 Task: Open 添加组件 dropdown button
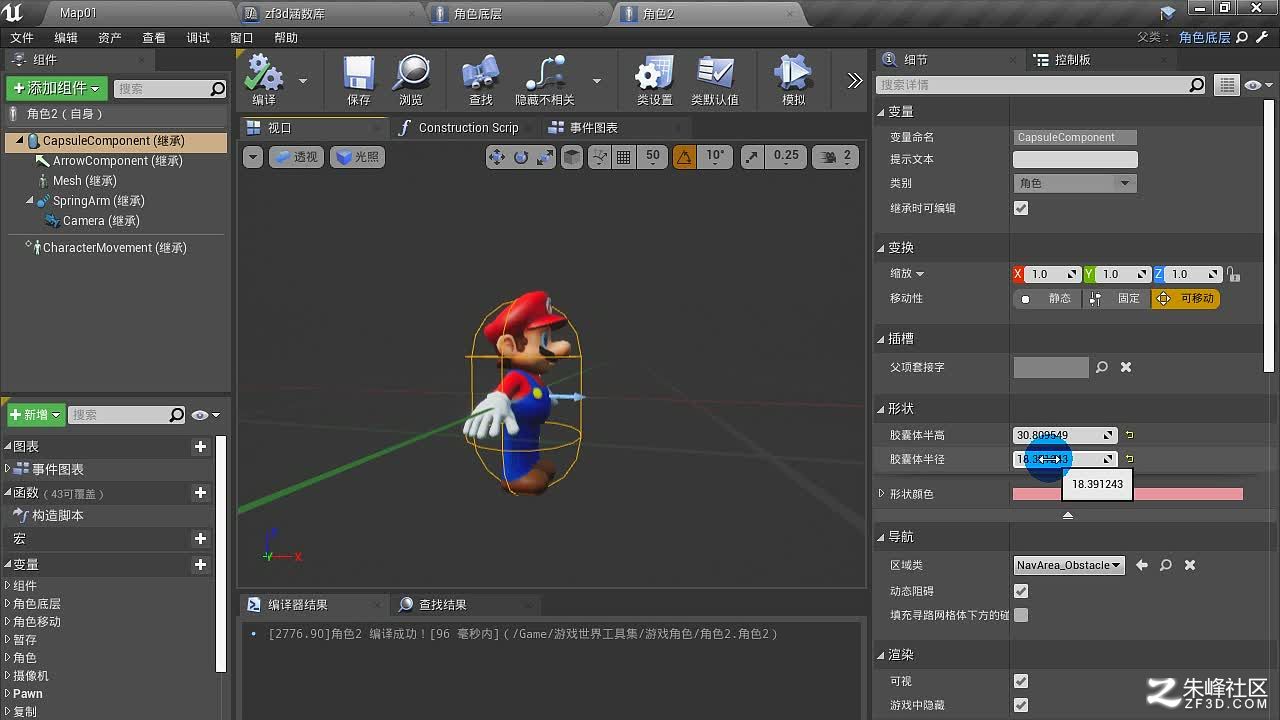click(x=56, y=88)
